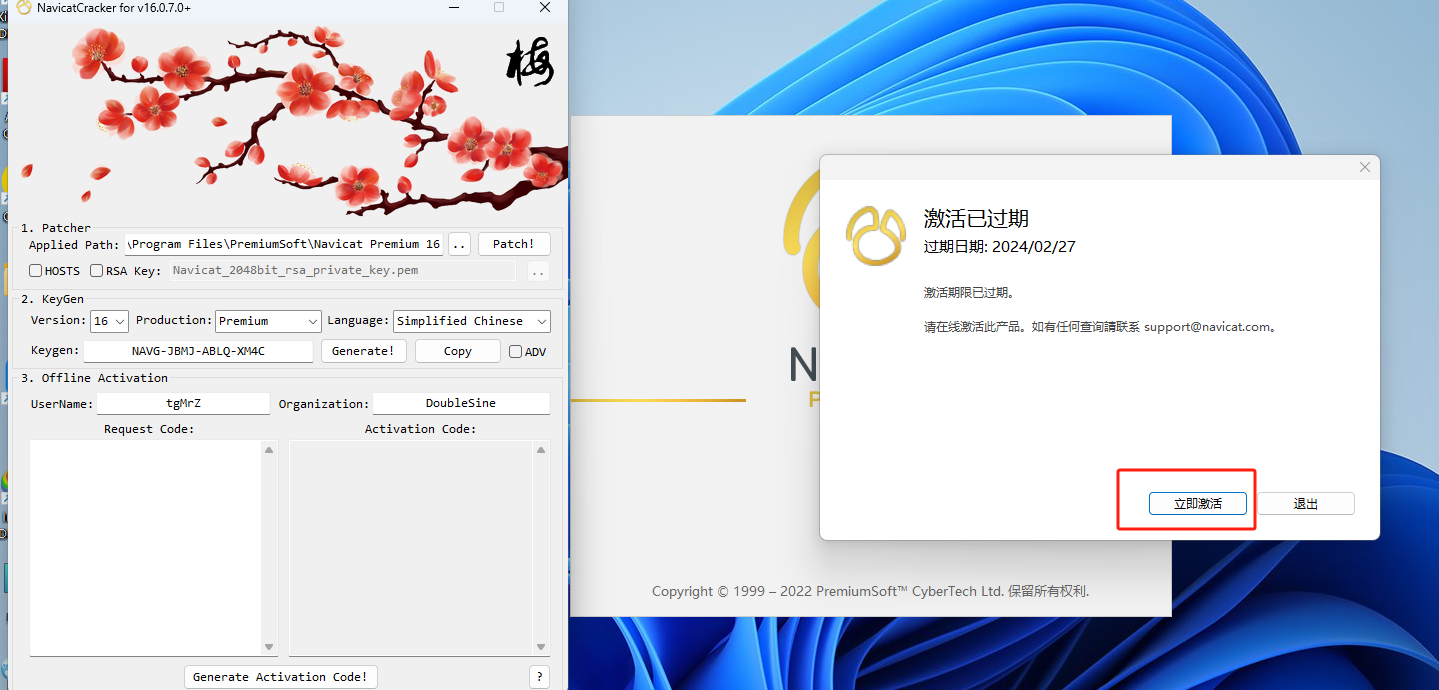Close the NavicatCracker window
The image size is (1439, 690).
[545, 7]
